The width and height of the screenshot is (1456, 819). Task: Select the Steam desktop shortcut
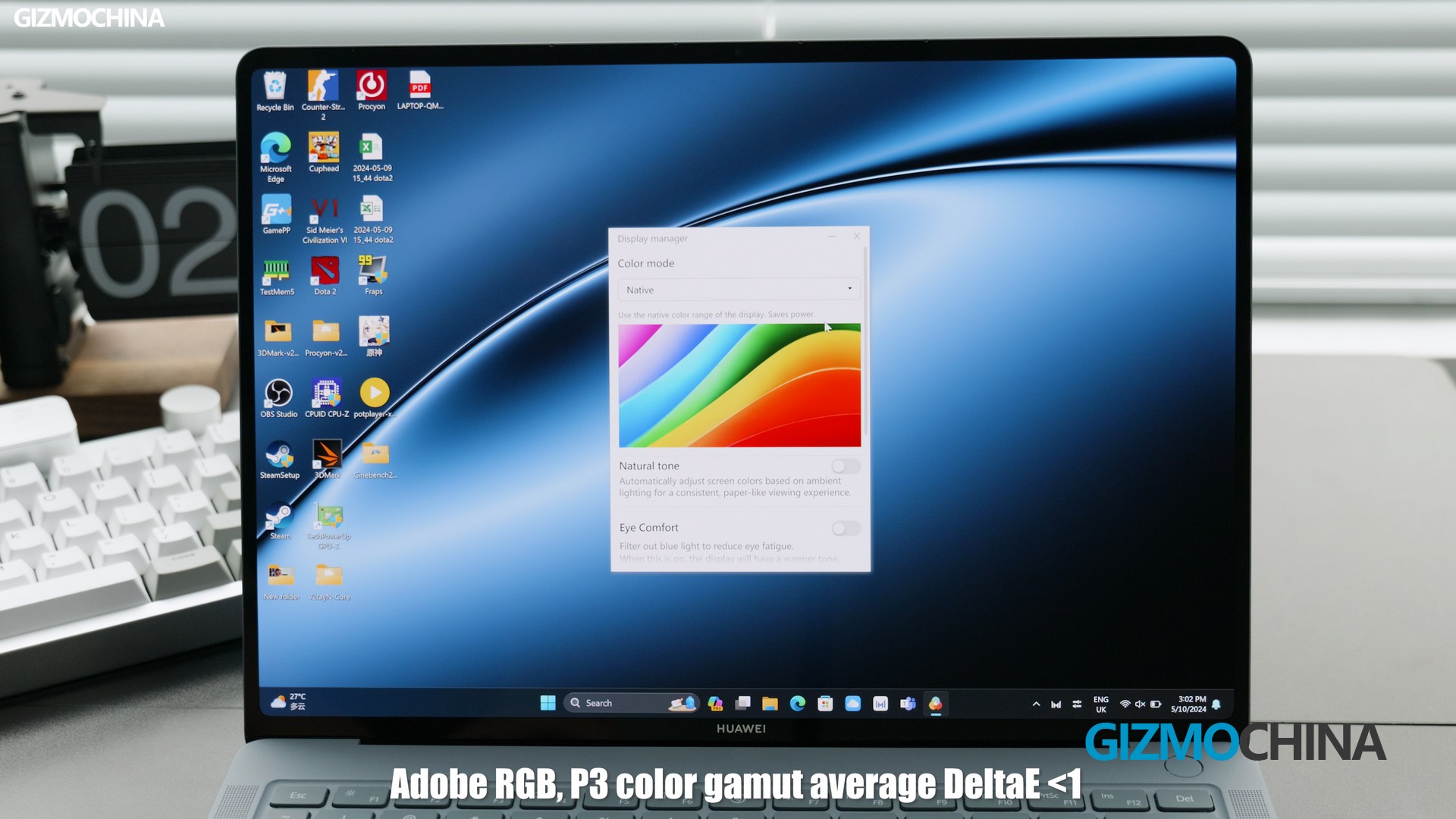280,522
